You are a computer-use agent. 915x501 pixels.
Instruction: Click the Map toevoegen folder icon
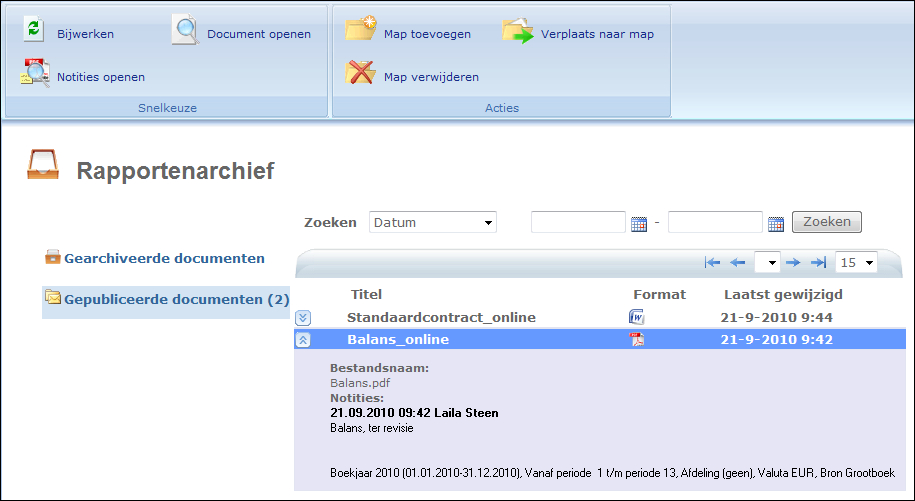(x=361, y=29)
